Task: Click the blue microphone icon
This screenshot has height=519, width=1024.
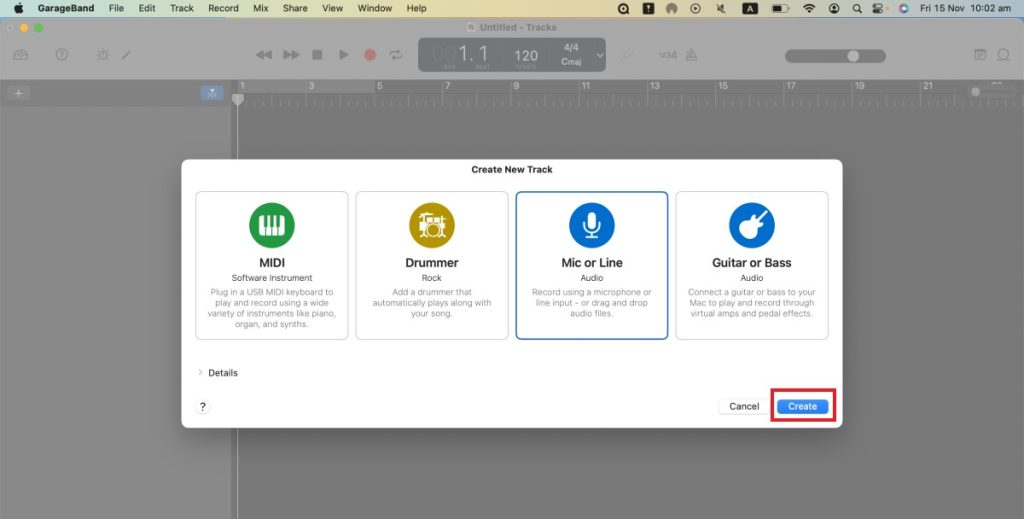Action: [x=592, y=225]
